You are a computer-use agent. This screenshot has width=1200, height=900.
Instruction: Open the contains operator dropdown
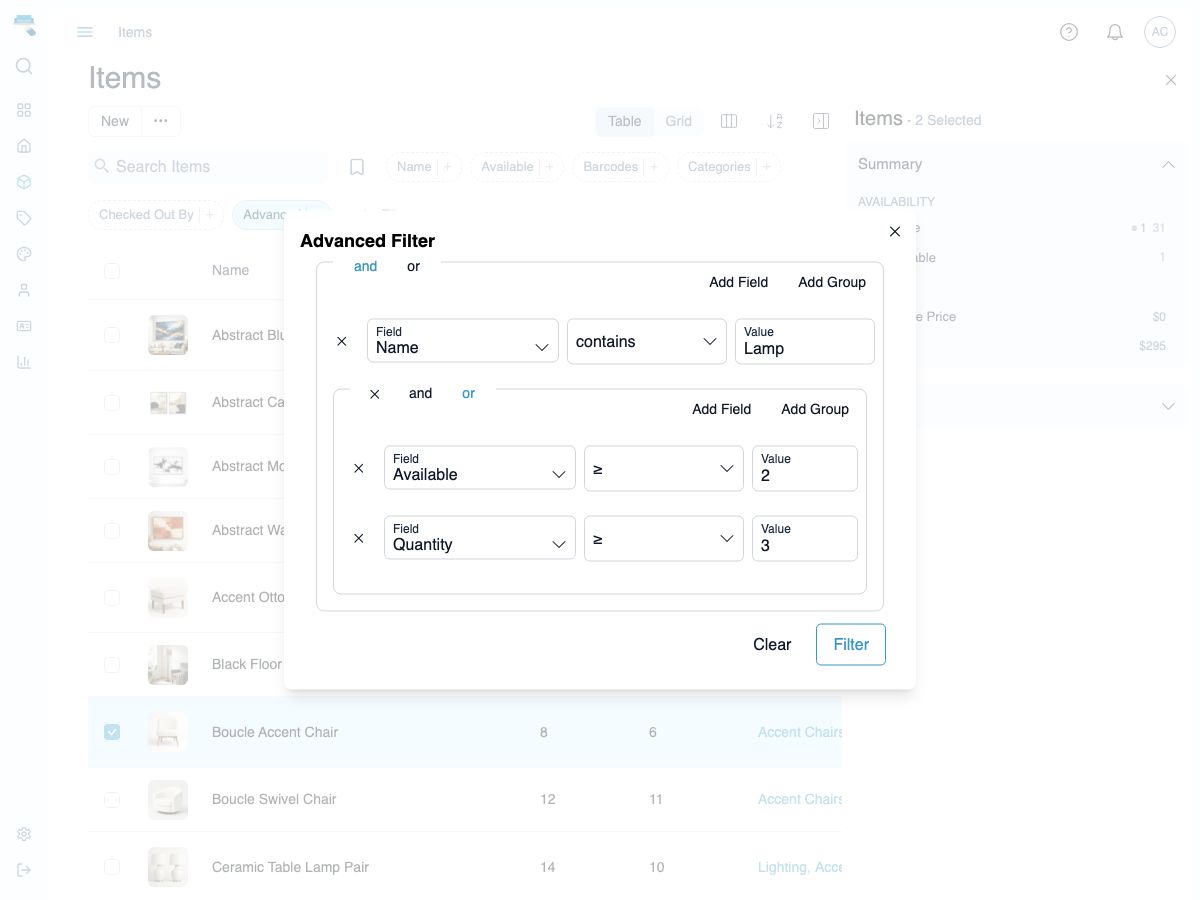pos(647,341)
